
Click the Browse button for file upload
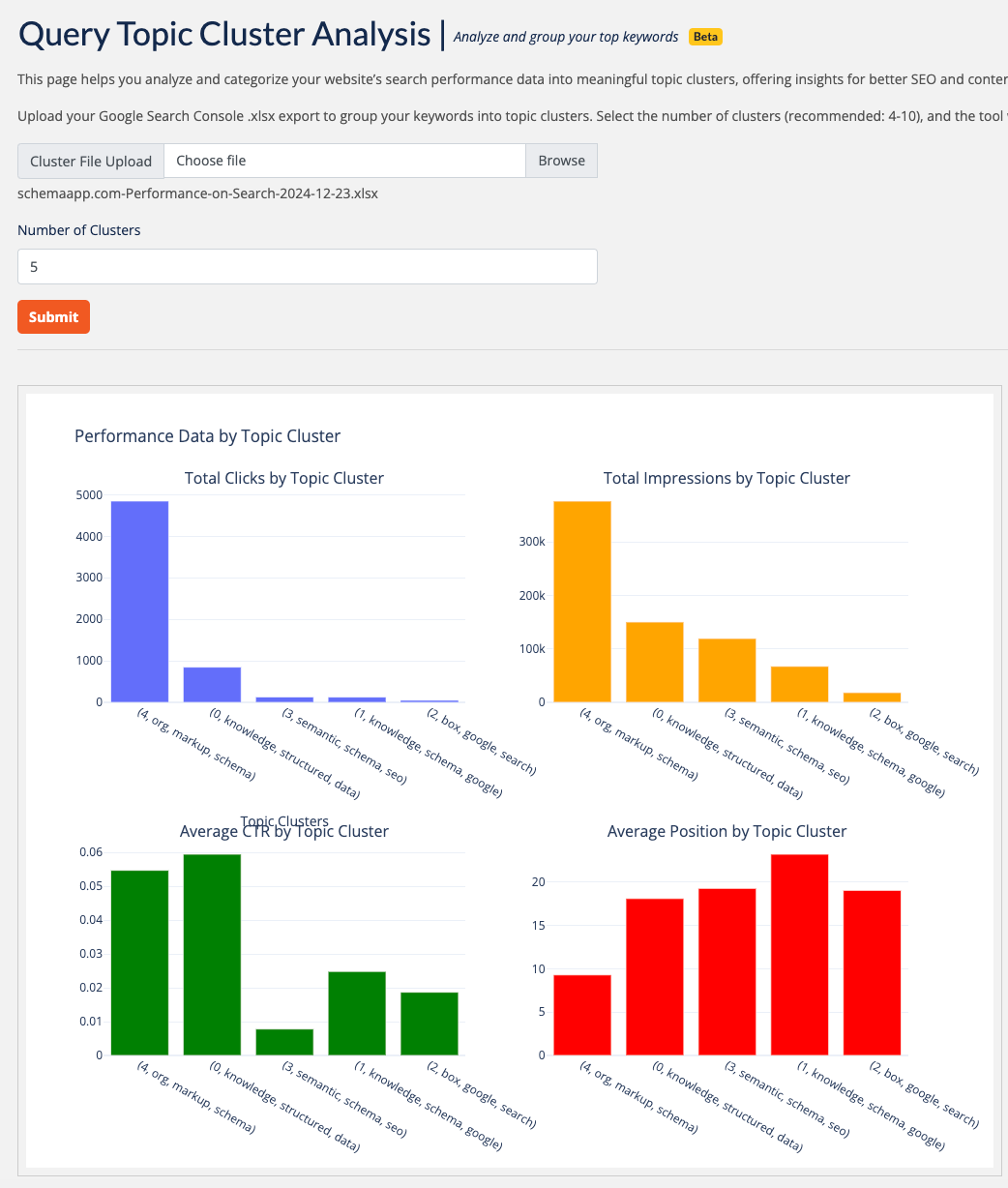pyautogui.click(x=561, y=161)
